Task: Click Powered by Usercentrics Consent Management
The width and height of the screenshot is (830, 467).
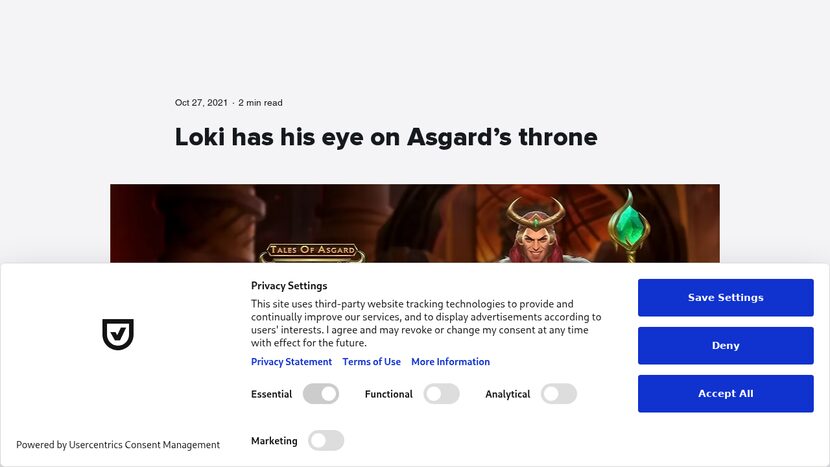Action: (118, 445)
